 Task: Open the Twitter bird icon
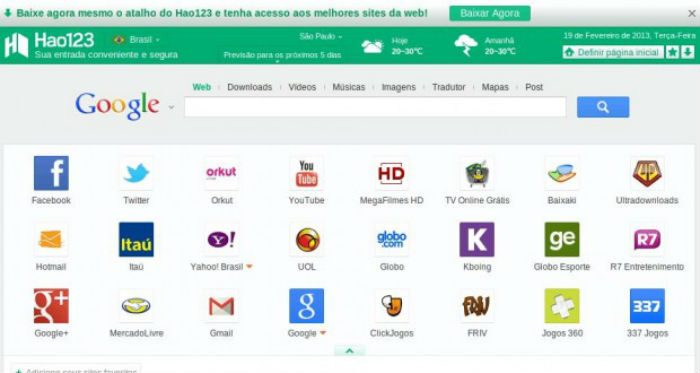coord(136,173)
